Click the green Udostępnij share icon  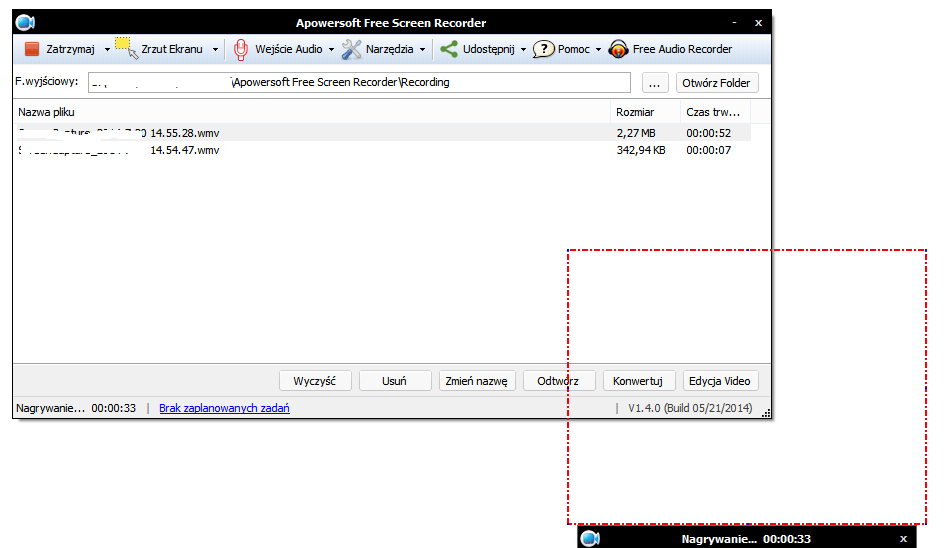click(449, 49)
